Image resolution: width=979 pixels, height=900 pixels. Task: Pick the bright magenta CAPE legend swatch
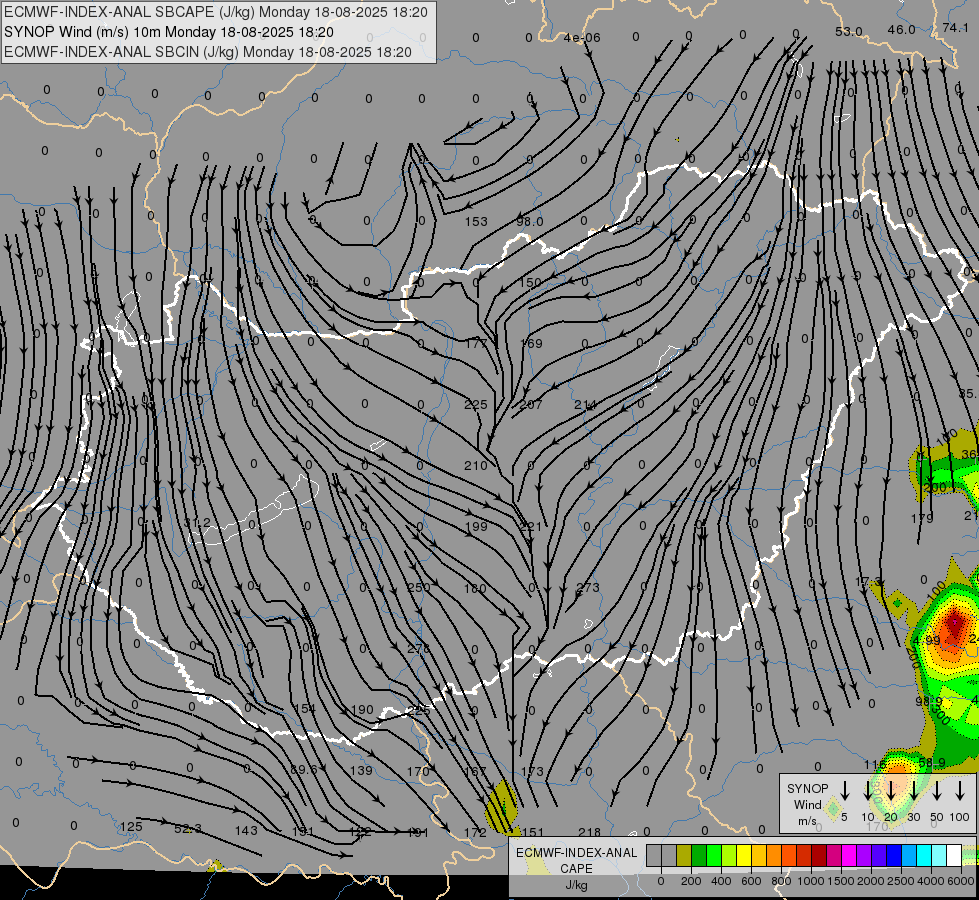pos(849,856)
